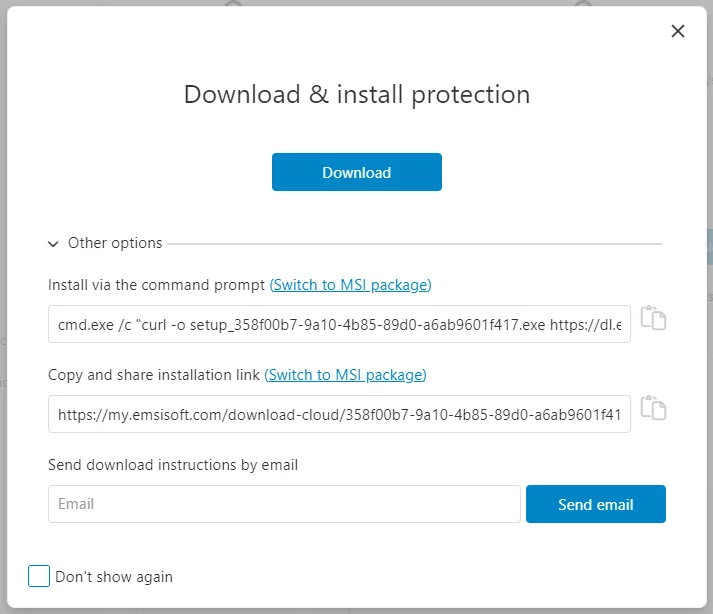Close the Download & install protection dialog
Screen dimensions: 713x614
tap(678, 31)
